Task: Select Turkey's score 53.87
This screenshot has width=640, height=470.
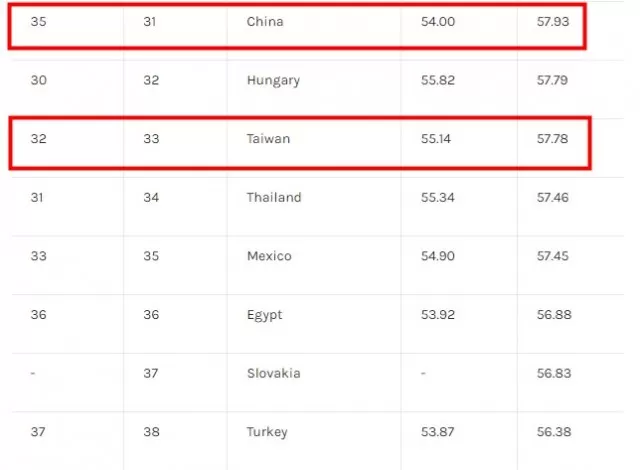Action: point(437,432)
